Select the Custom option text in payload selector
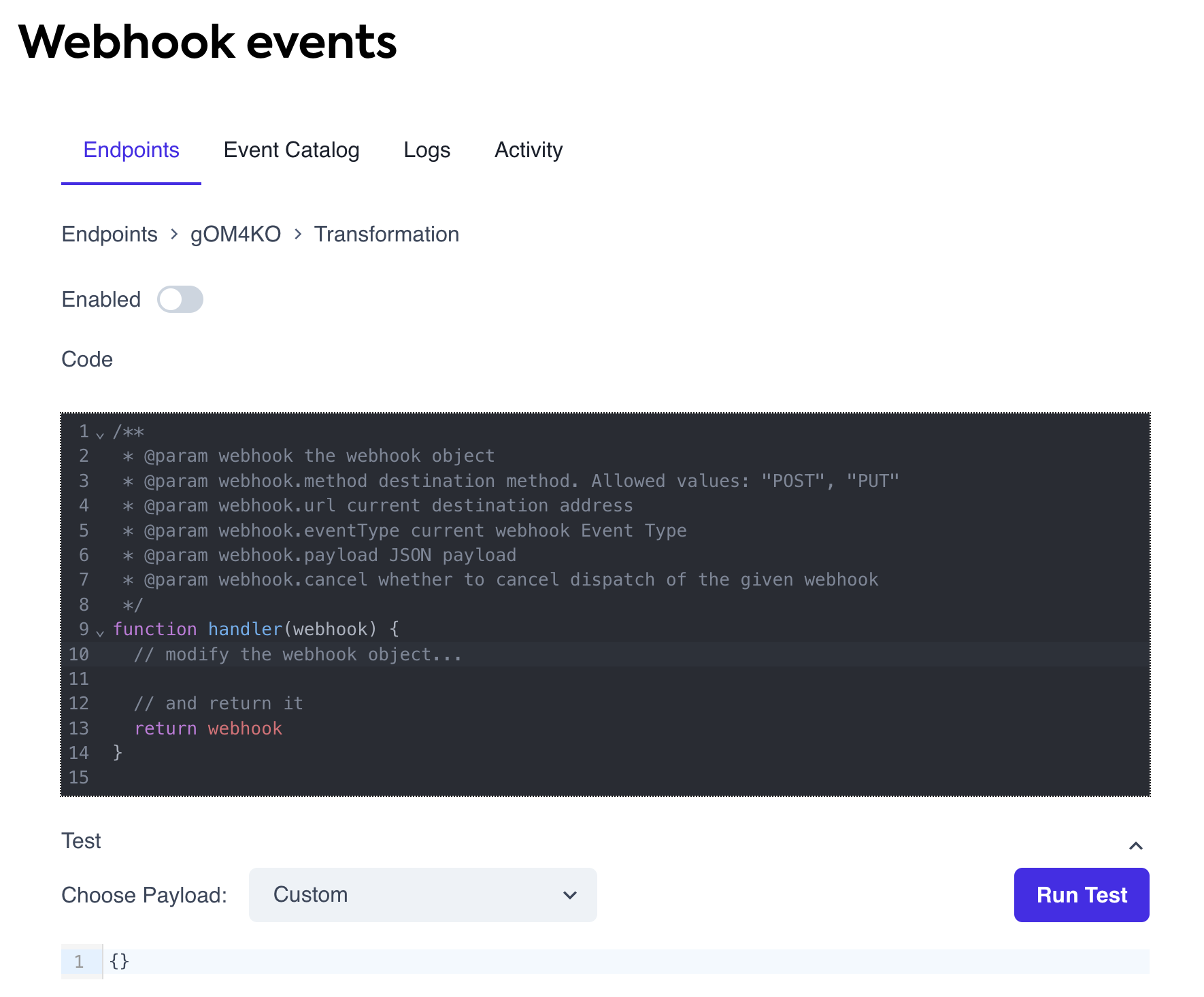 [310, 895]
